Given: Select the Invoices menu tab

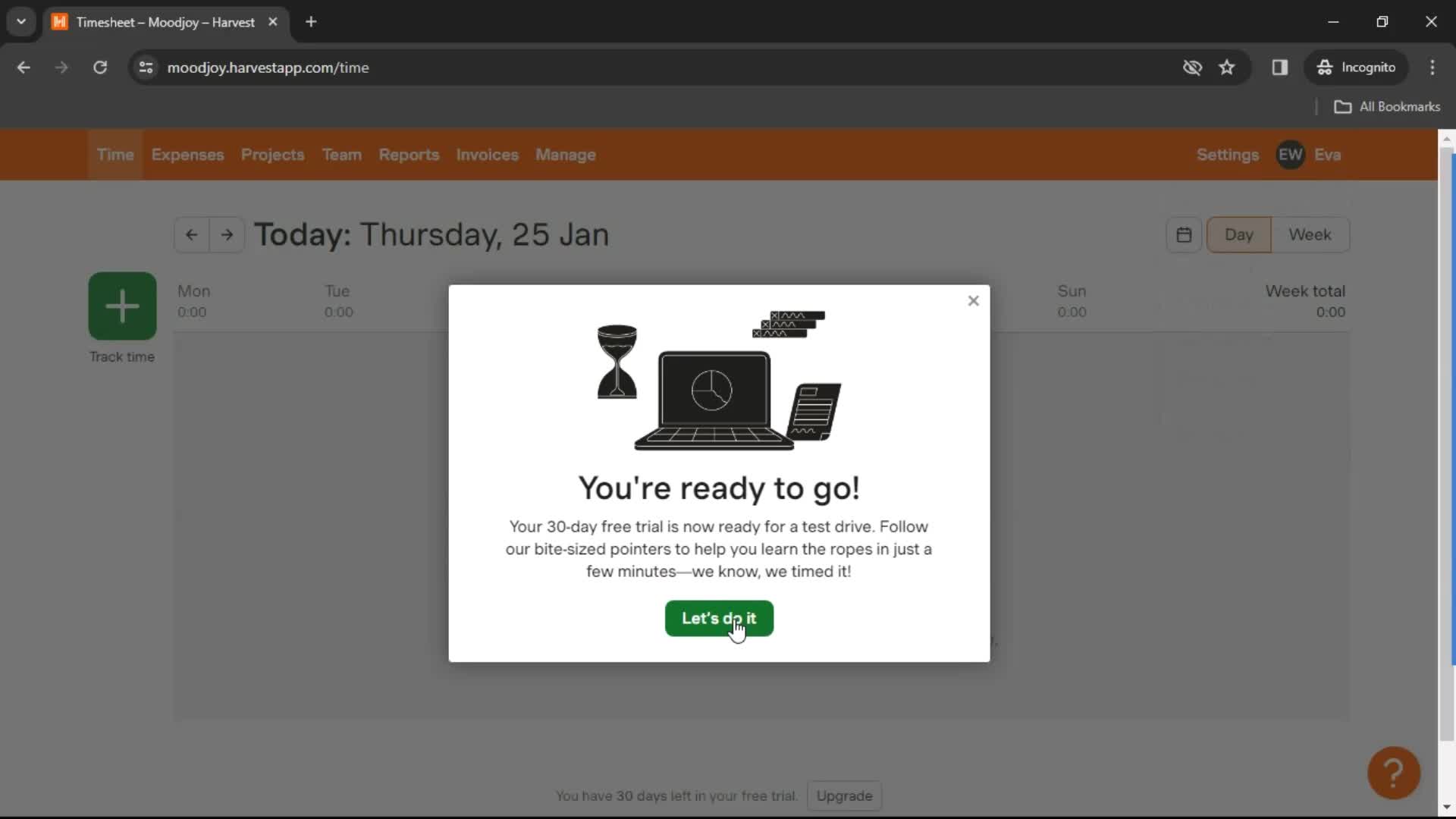Looking at the screenshot, I should [x=487, y=155].
